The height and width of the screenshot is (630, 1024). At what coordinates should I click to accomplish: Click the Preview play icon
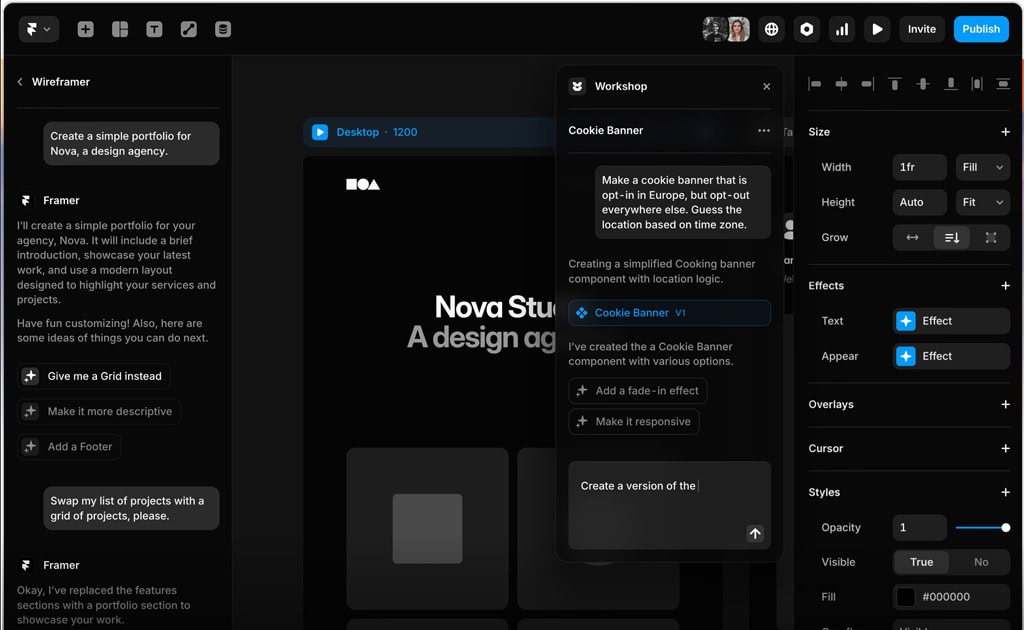[877, 29]
